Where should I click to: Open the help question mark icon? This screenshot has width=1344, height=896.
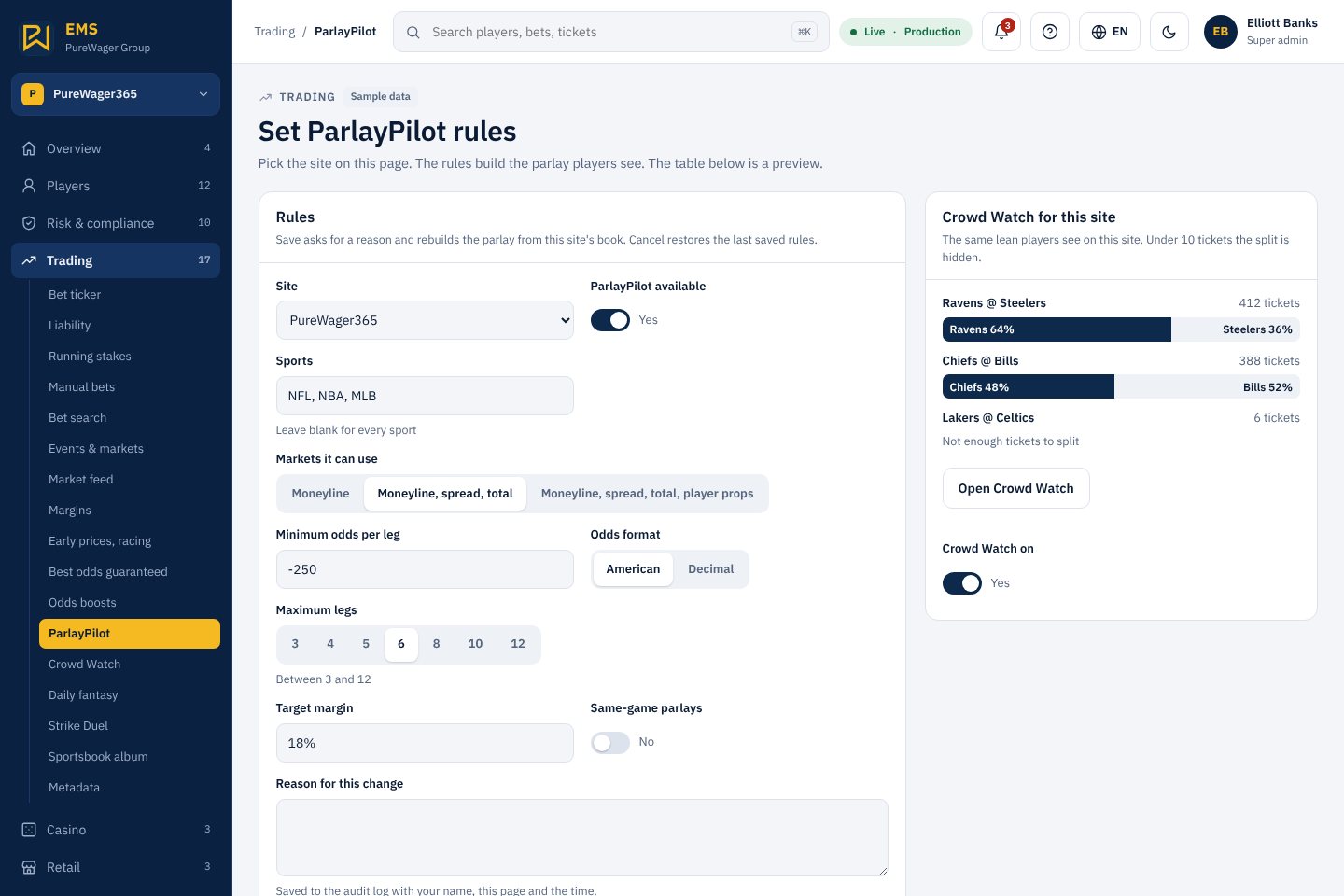pos(1050,32)
